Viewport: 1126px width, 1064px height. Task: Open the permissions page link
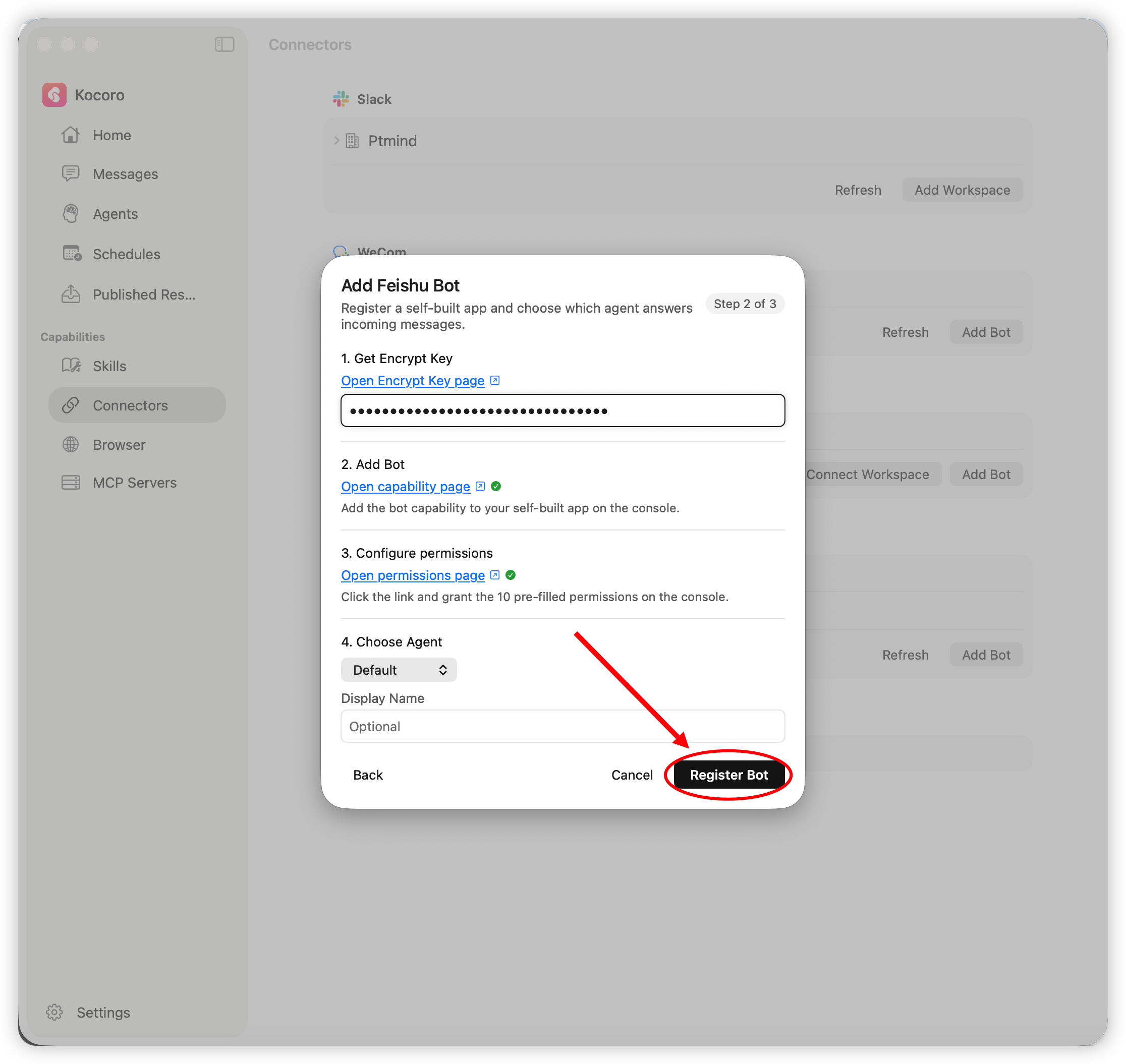tap(413, 575)
